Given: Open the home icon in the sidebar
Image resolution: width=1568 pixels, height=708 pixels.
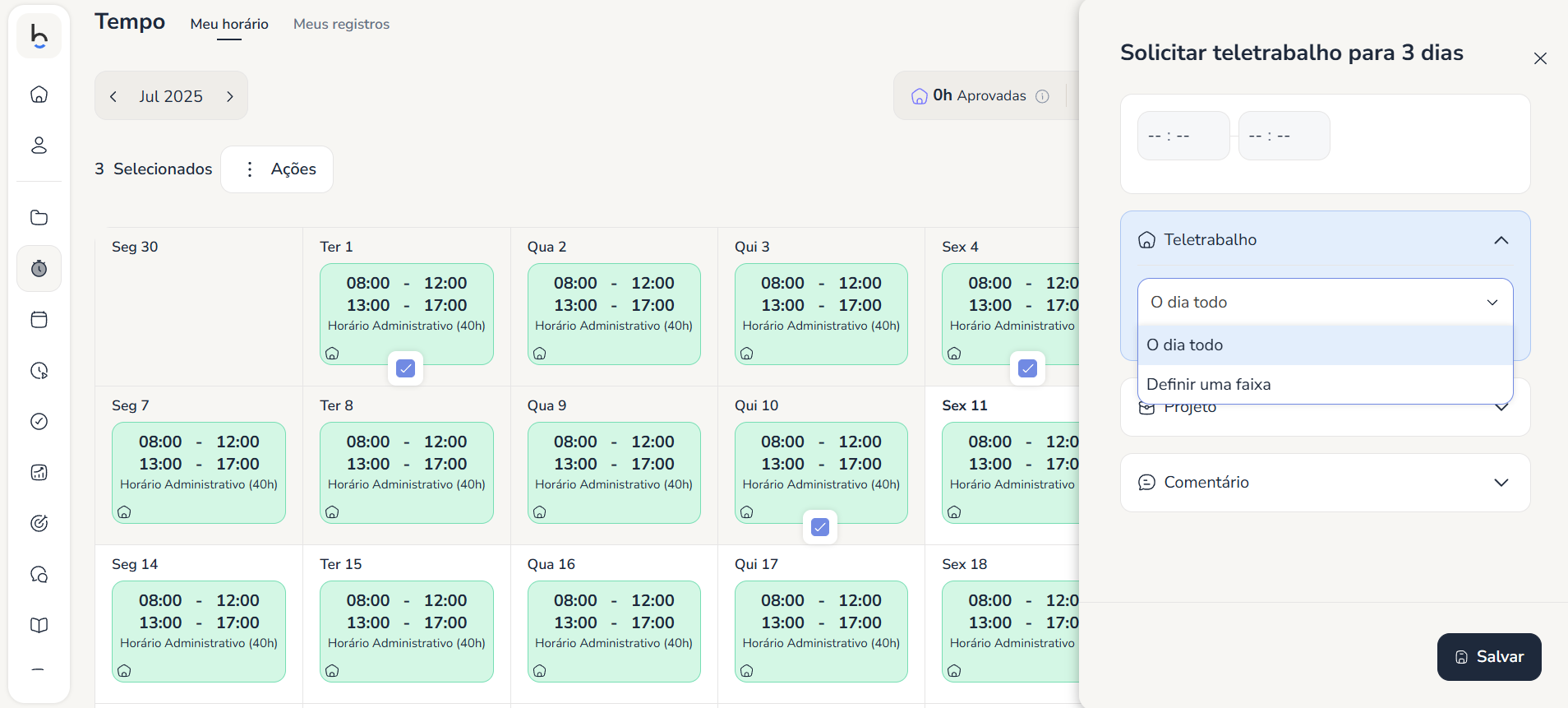Looking at the screenshot, I should pyautogui.click(x=39, y=95).
